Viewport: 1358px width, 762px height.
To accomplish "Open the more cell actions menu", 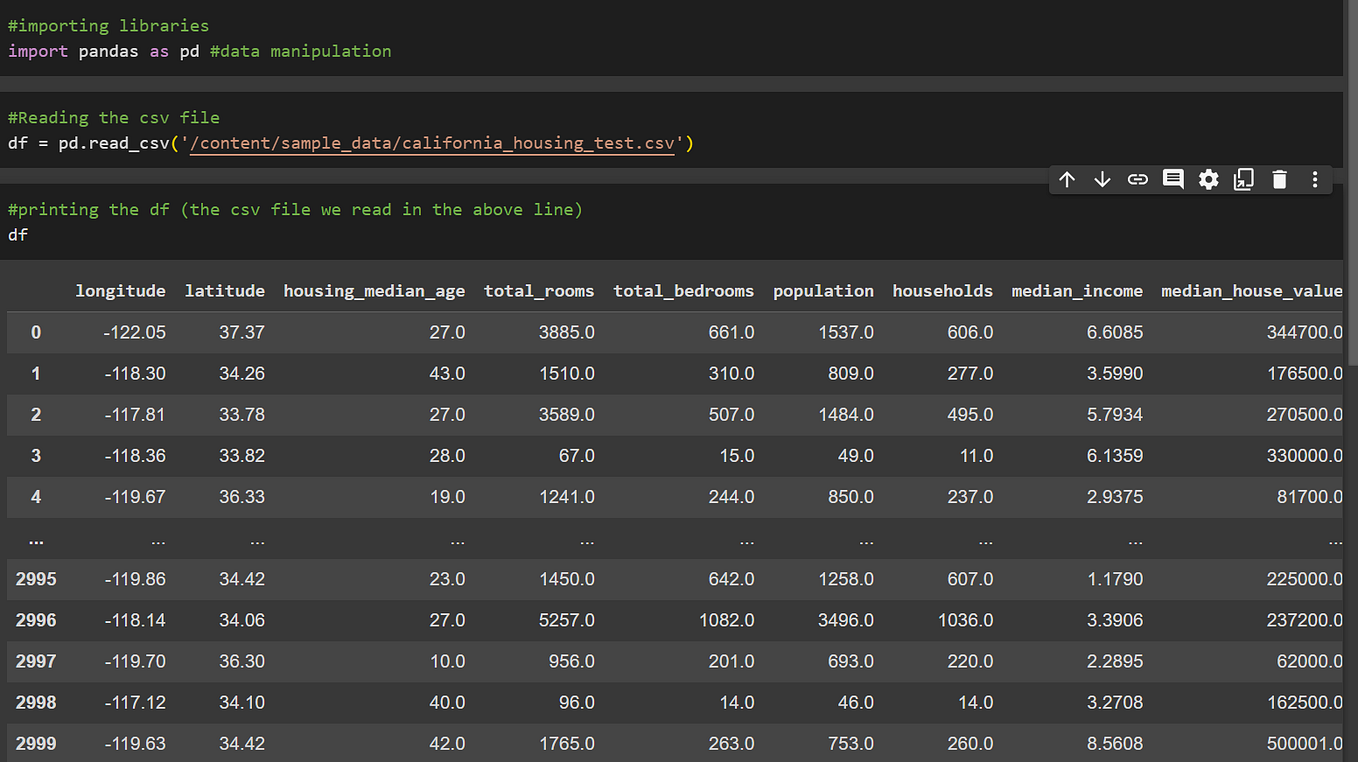I will (x=1315, y=179).
